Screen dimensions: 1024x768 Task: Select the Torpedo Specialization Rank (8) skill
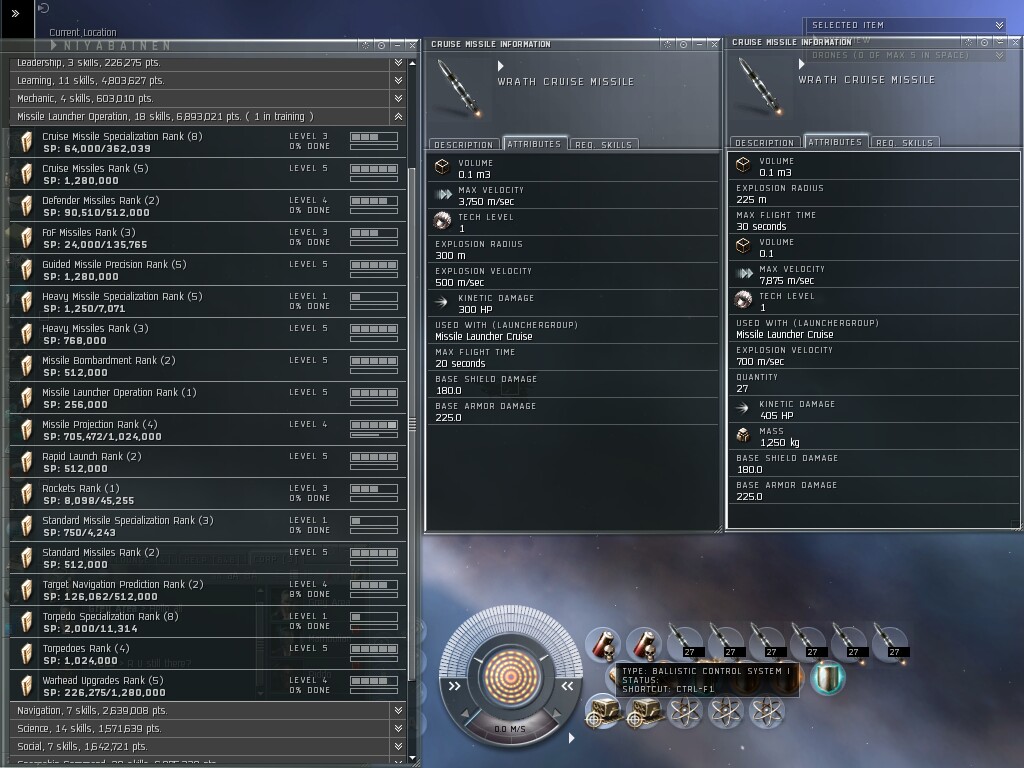208,622
